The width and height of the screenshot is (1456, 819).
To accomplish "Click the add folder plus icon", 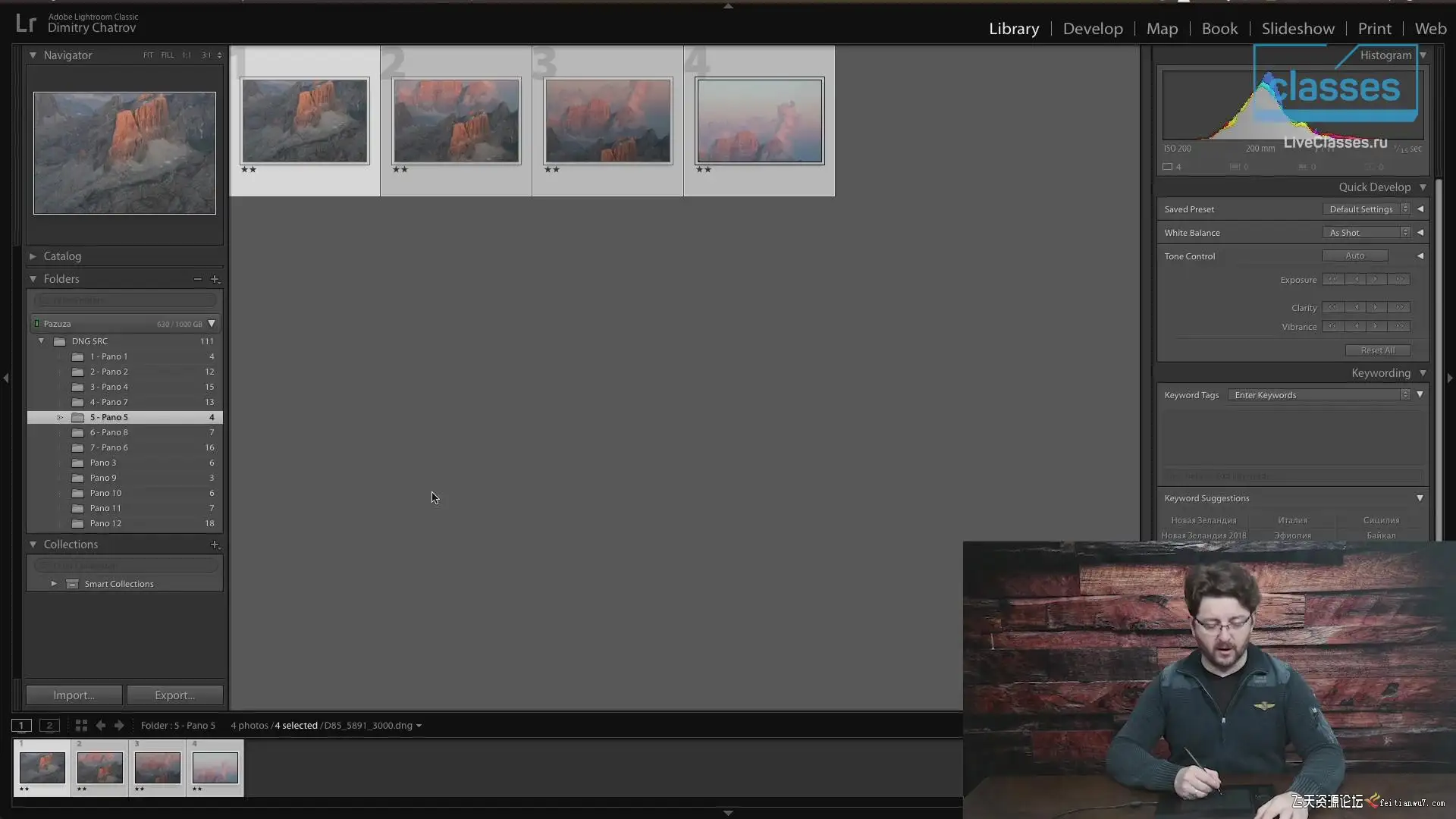I will 215,279.
